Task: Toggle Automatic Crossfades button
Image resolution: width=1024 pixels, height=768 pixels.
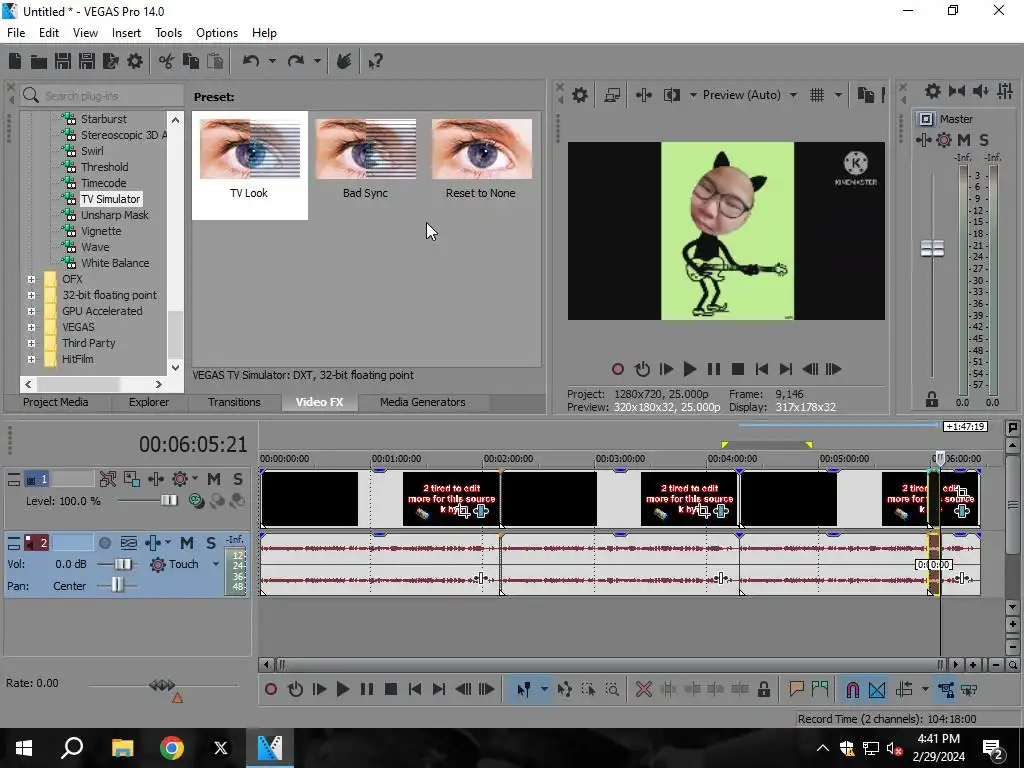Action: (x=877, y=689)
